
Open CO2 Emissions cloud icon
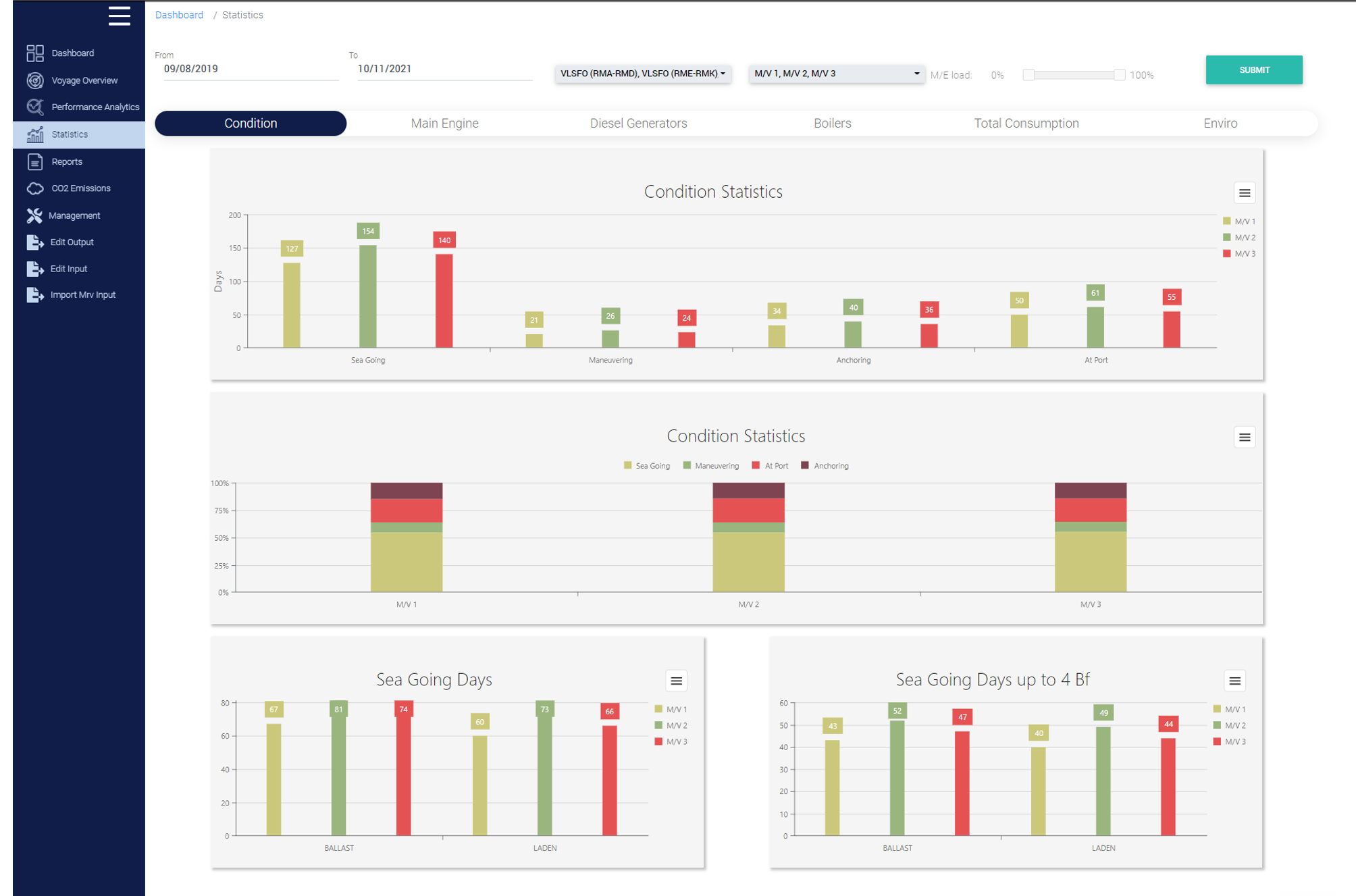coord(35,188)
